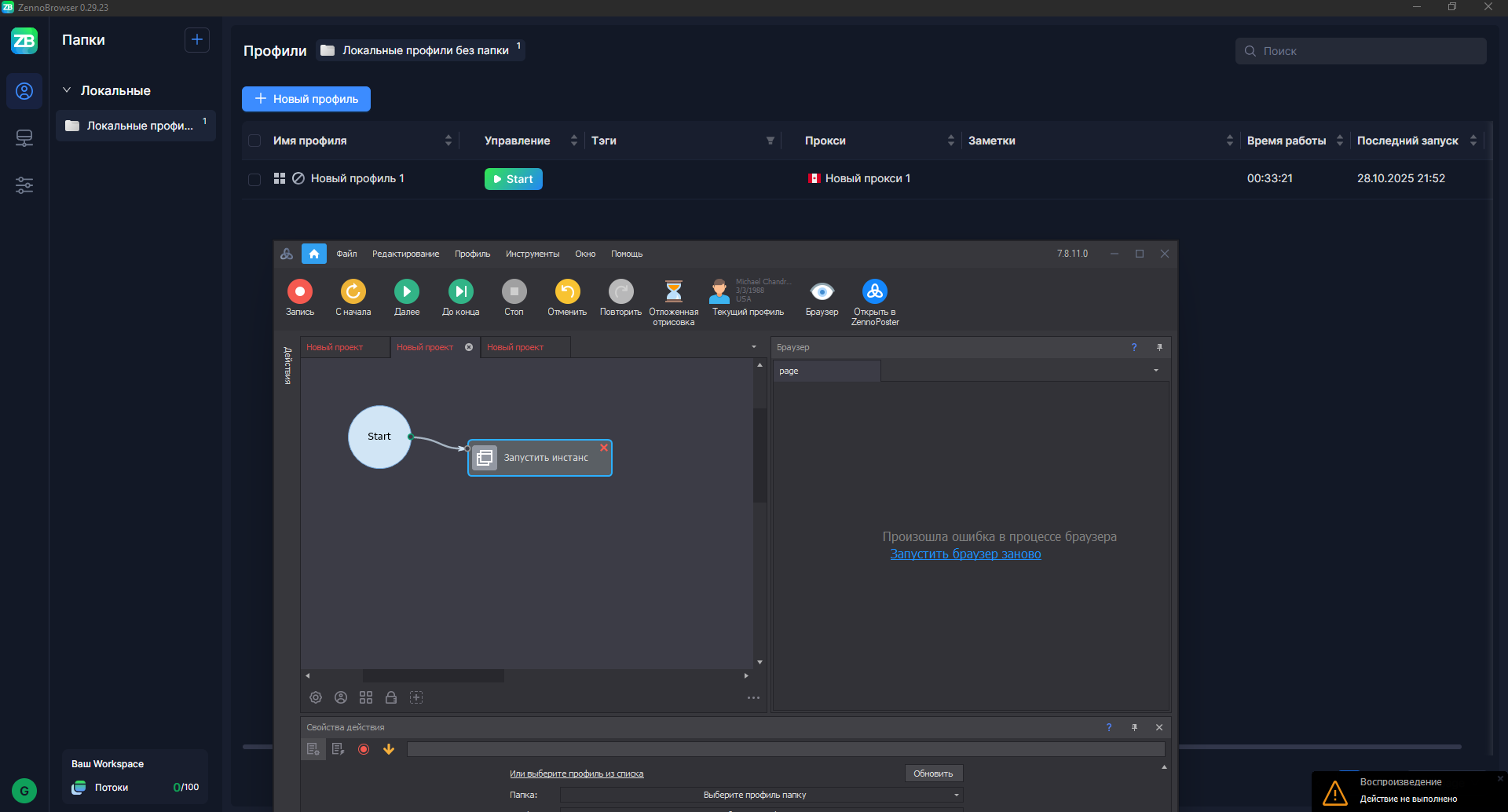The height and width of the screenshot is (812, 1508).
Task: Collapse the Локальные folder tree
Action: 67,90
